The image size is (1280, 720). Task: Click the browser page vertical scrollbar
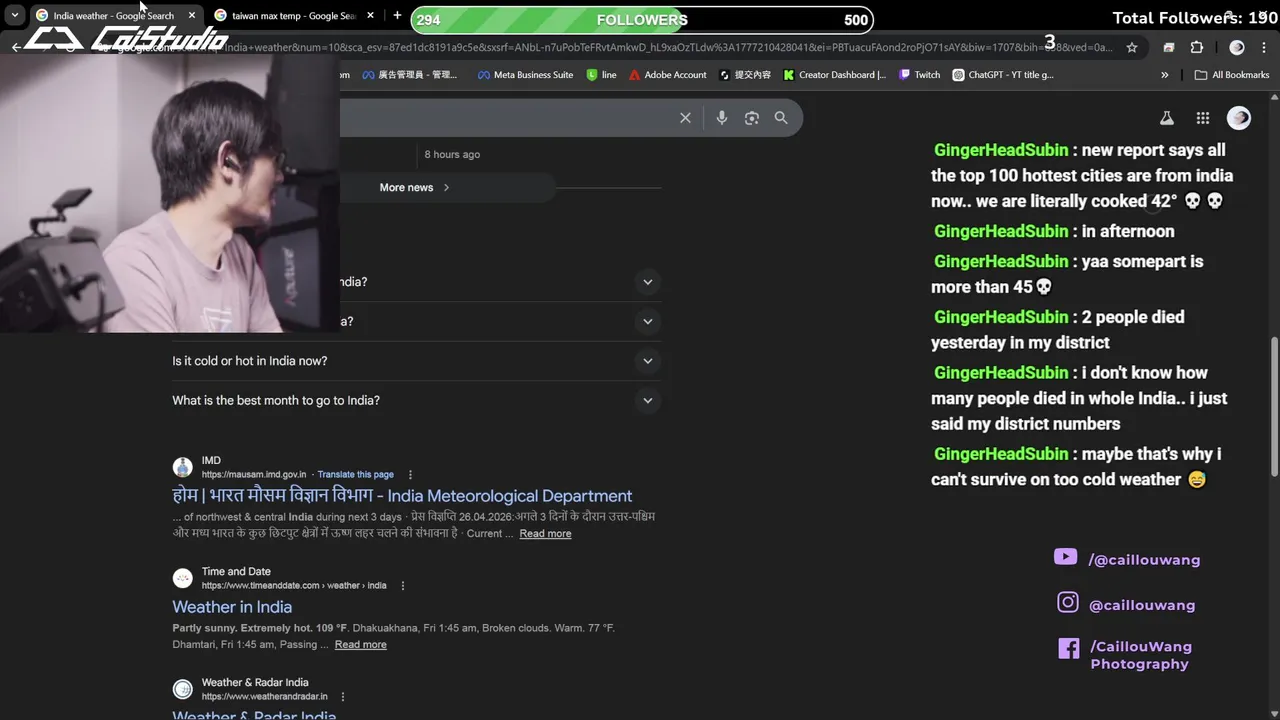[x=1274, y=405]
